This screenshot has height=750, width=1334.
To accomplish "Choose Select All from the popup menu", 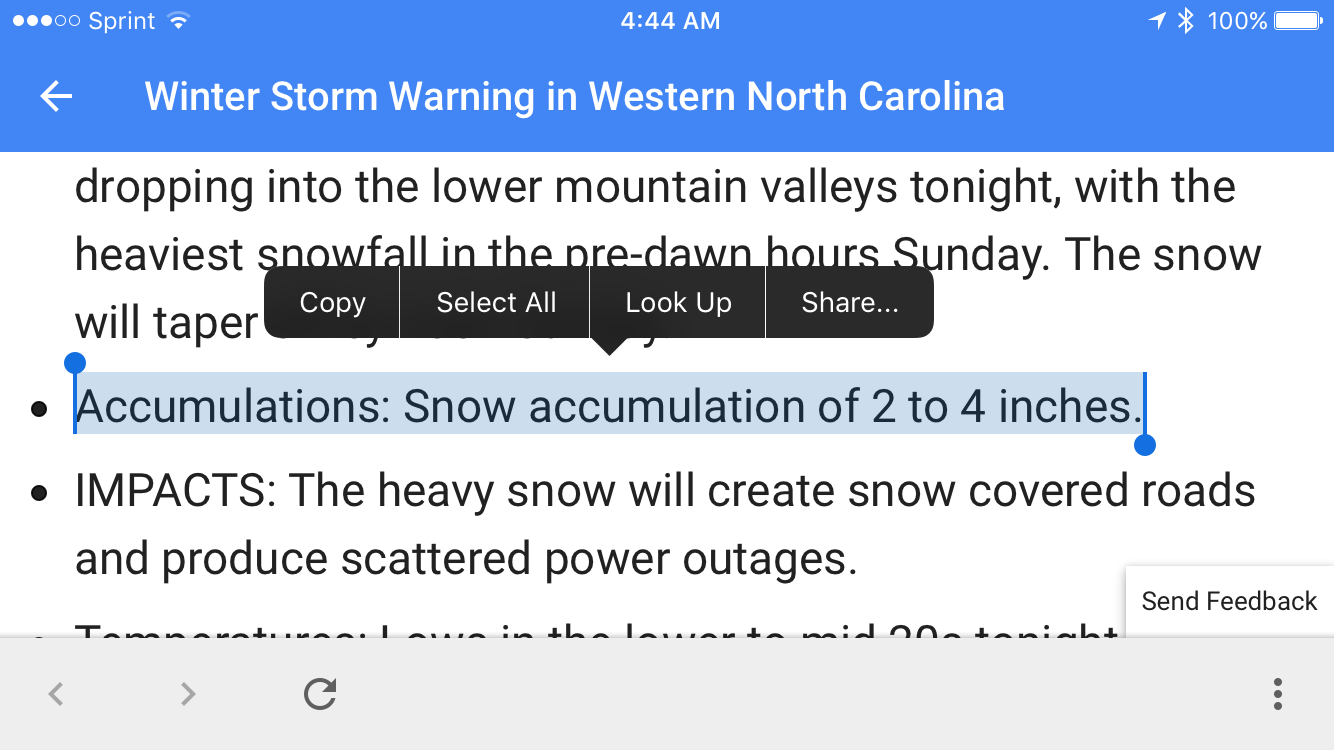I will click(x=496, y=302).
